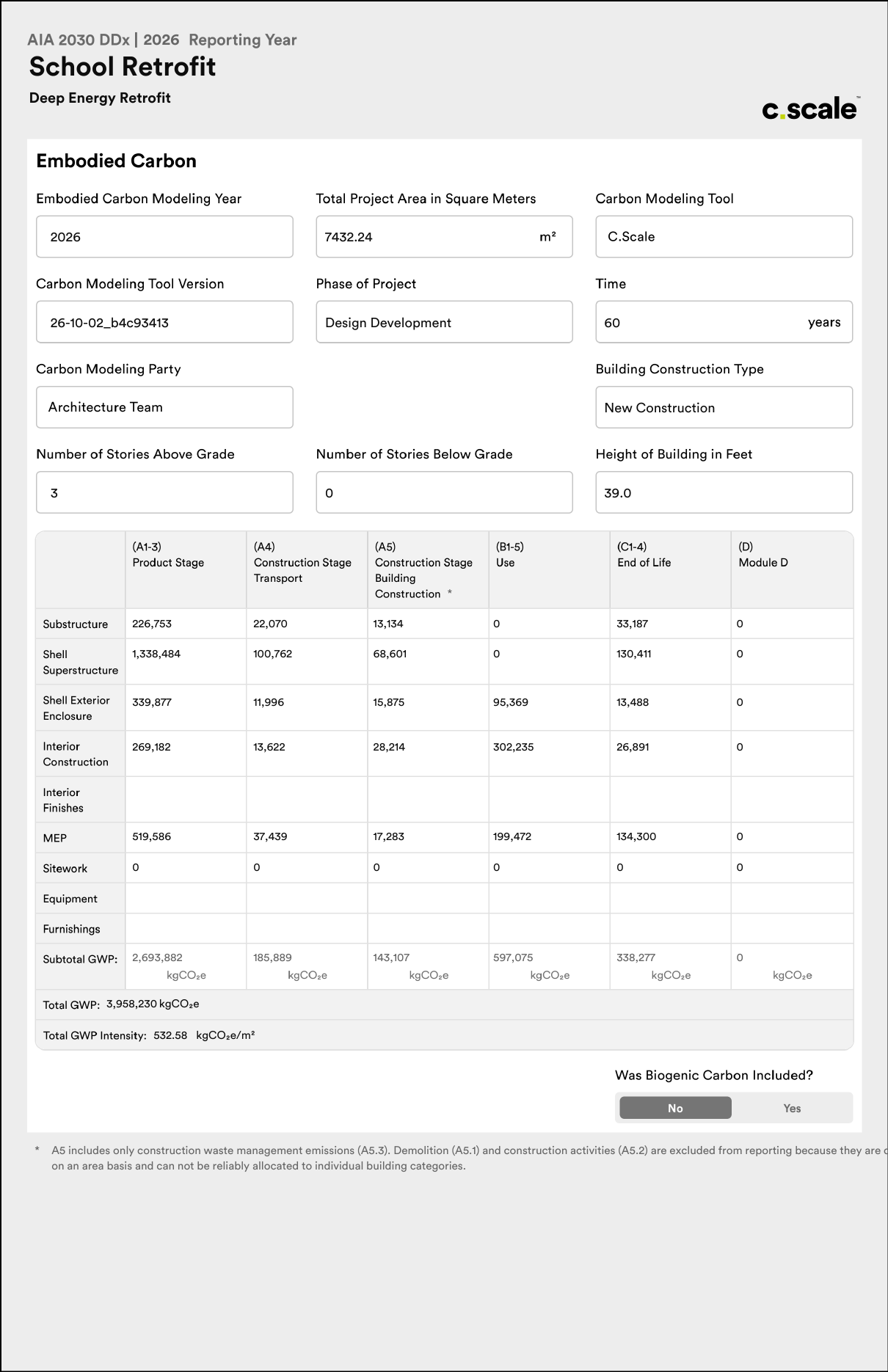Click the (A4) Construction Stage Transport header
Viewport: 888px width, 1372px height.
pyautogui.click(x=307, y=570)
